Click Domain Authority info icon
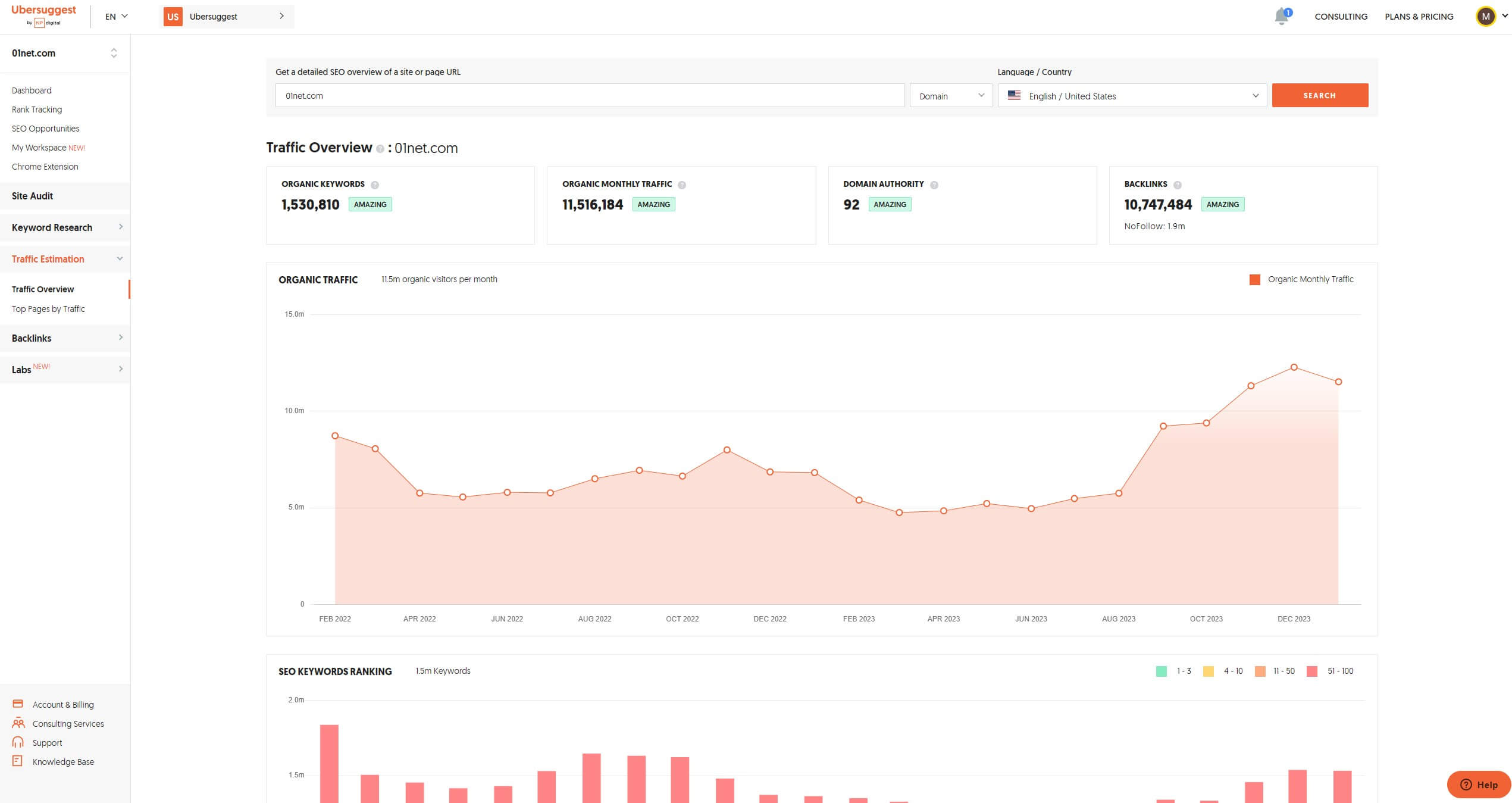Screen dimensions: 1512x803 point(934,185)
